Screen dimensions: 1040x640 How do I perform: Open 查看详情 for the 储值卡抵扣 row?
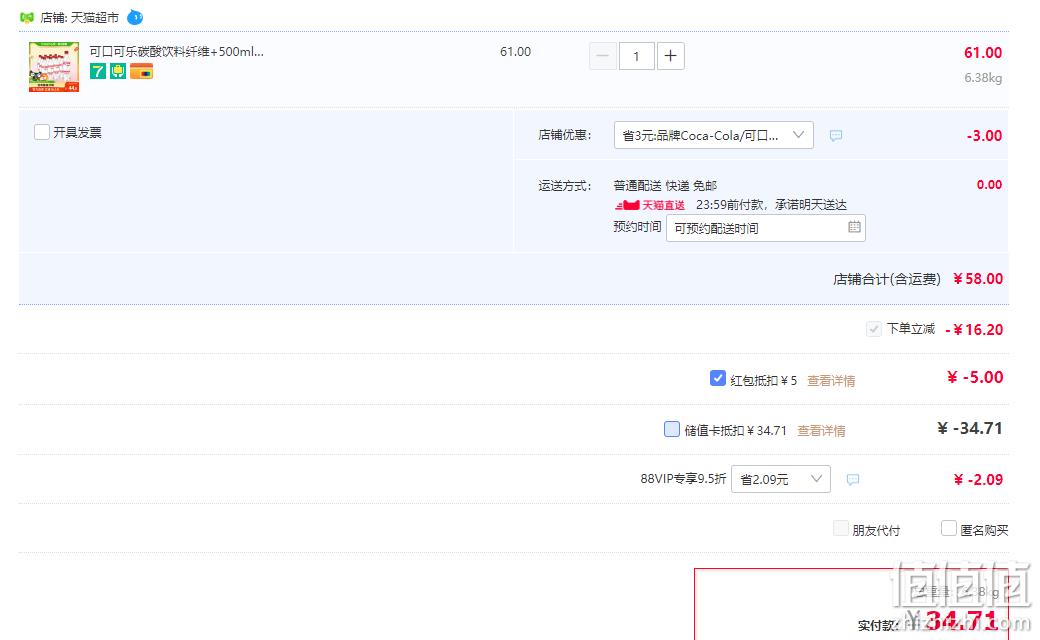(821, 431)
